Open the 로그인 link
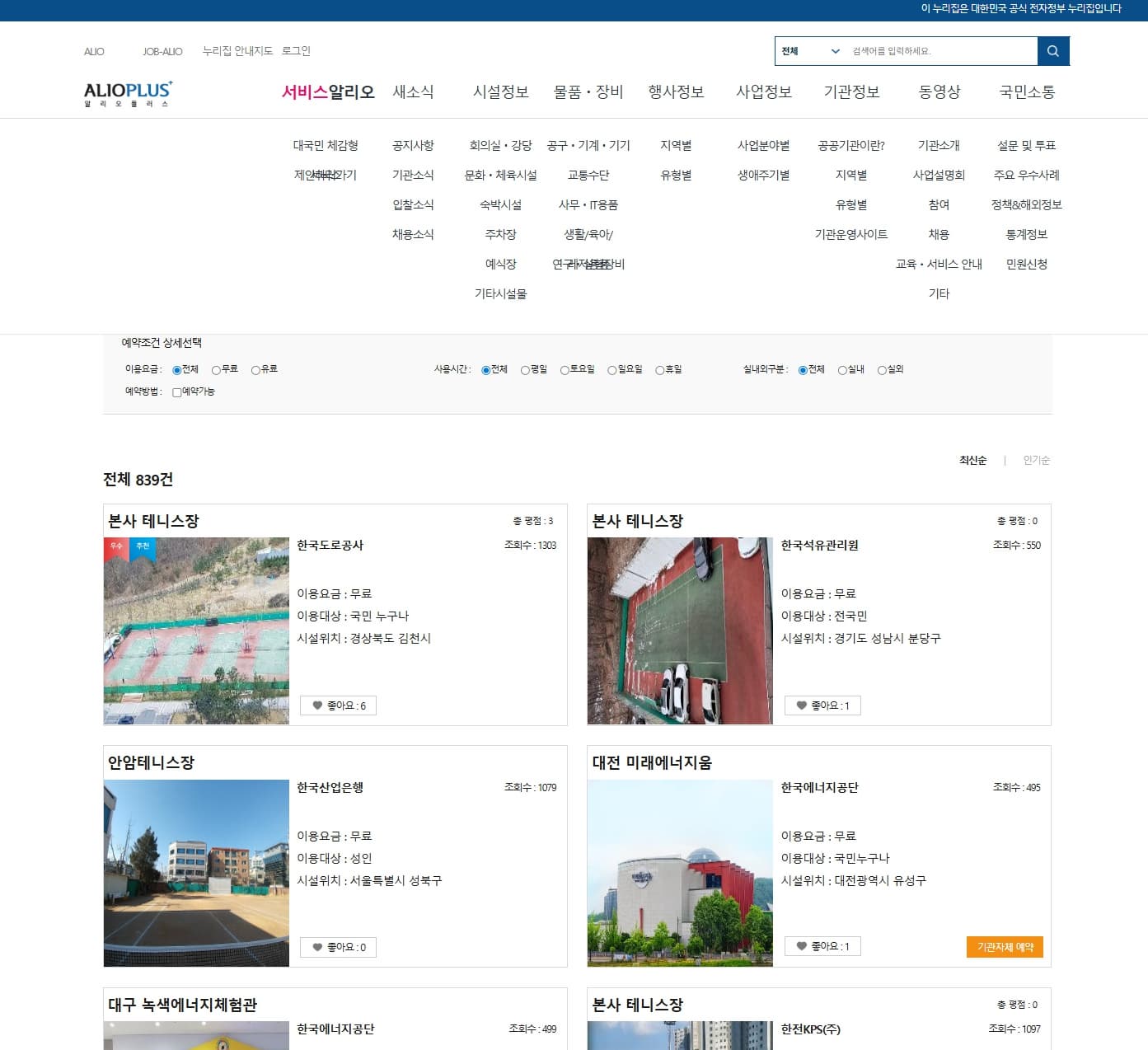 point(296,51)
